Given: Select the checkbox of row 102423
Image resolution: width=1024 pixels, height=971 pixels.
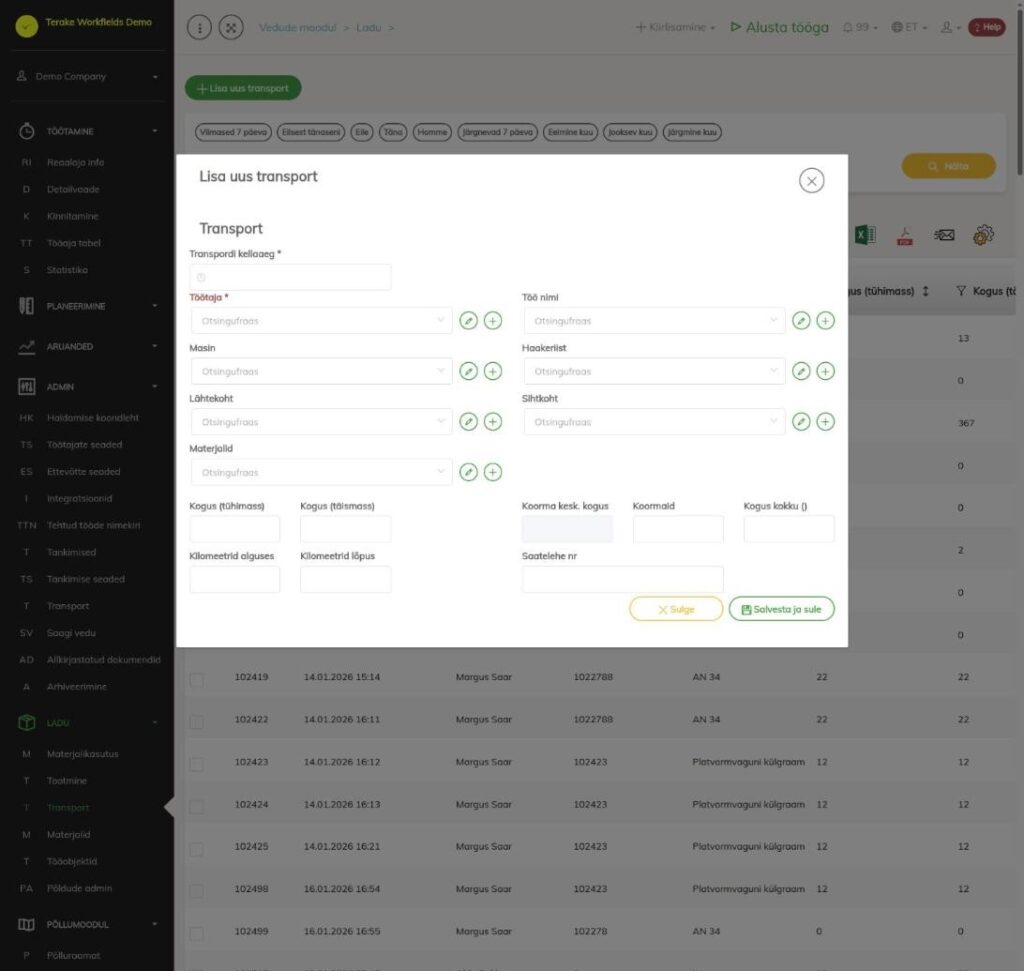Looking at the screenshot, I should pyautogui.click(x=196, y=764).
